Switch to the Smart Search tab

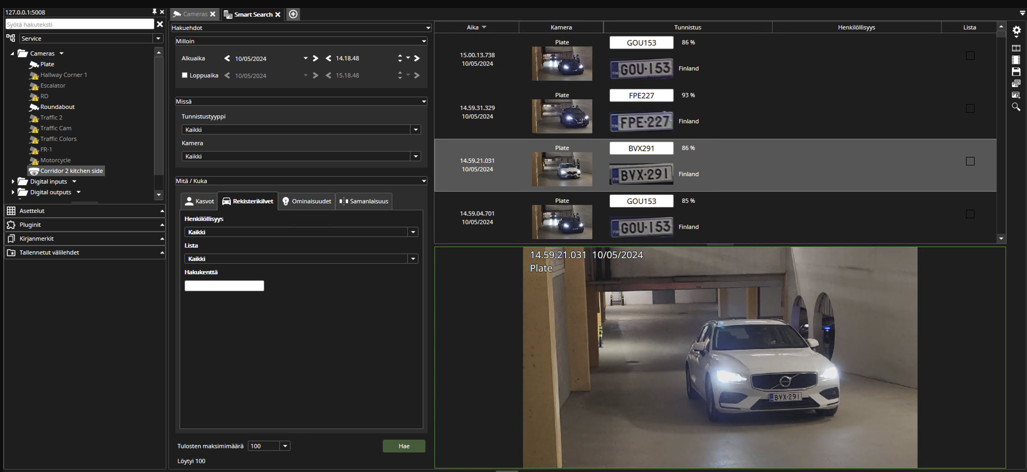click(252, 14)
